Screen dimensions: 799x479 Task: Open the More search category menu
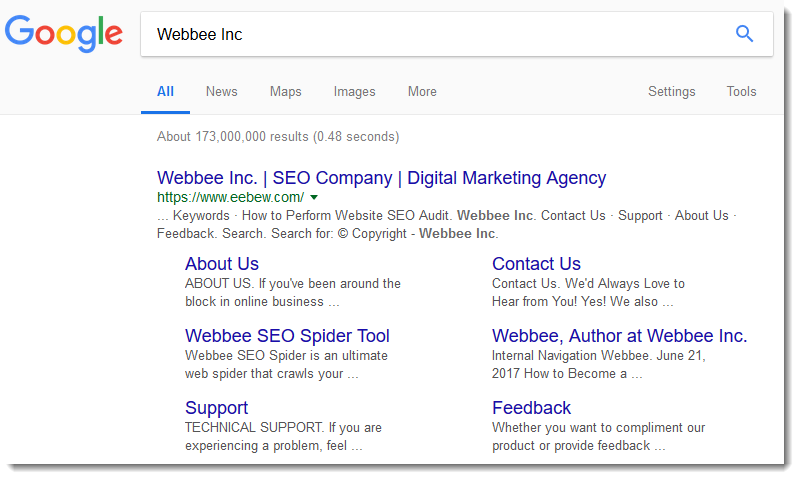click(422, 91)
